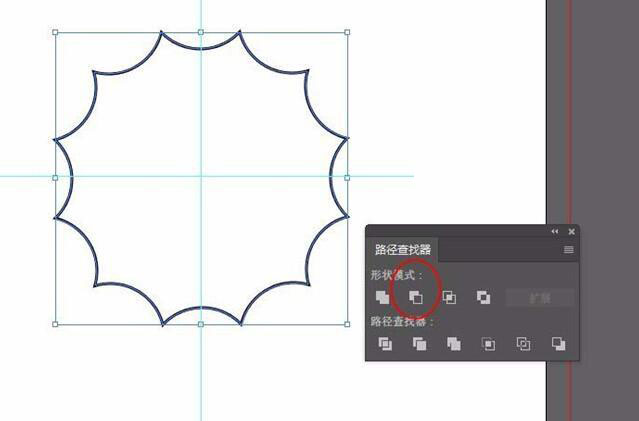Apply the Crop pathfinder
Viewport: 639px width, 421px height.
tap(488, 344)
